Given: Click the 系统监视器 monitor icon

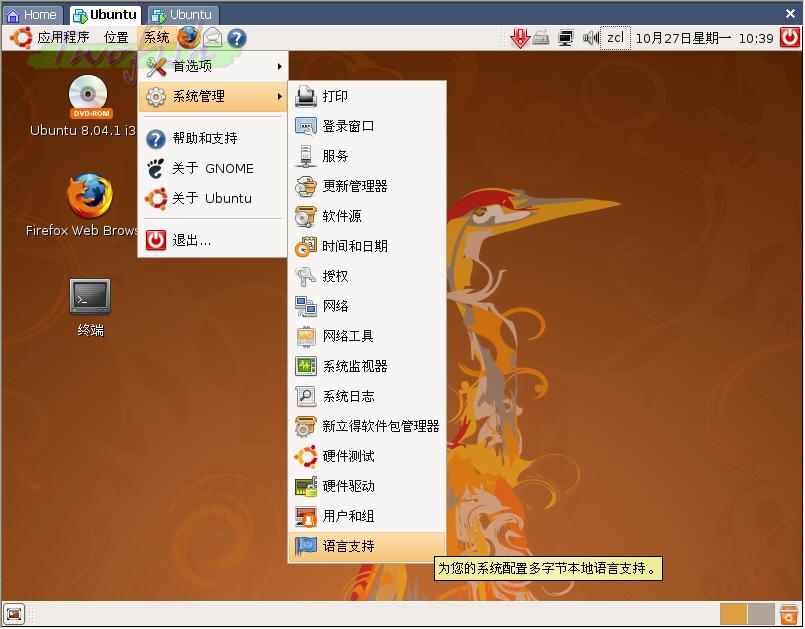Looking at the screenshot, I should click(306, 367).
